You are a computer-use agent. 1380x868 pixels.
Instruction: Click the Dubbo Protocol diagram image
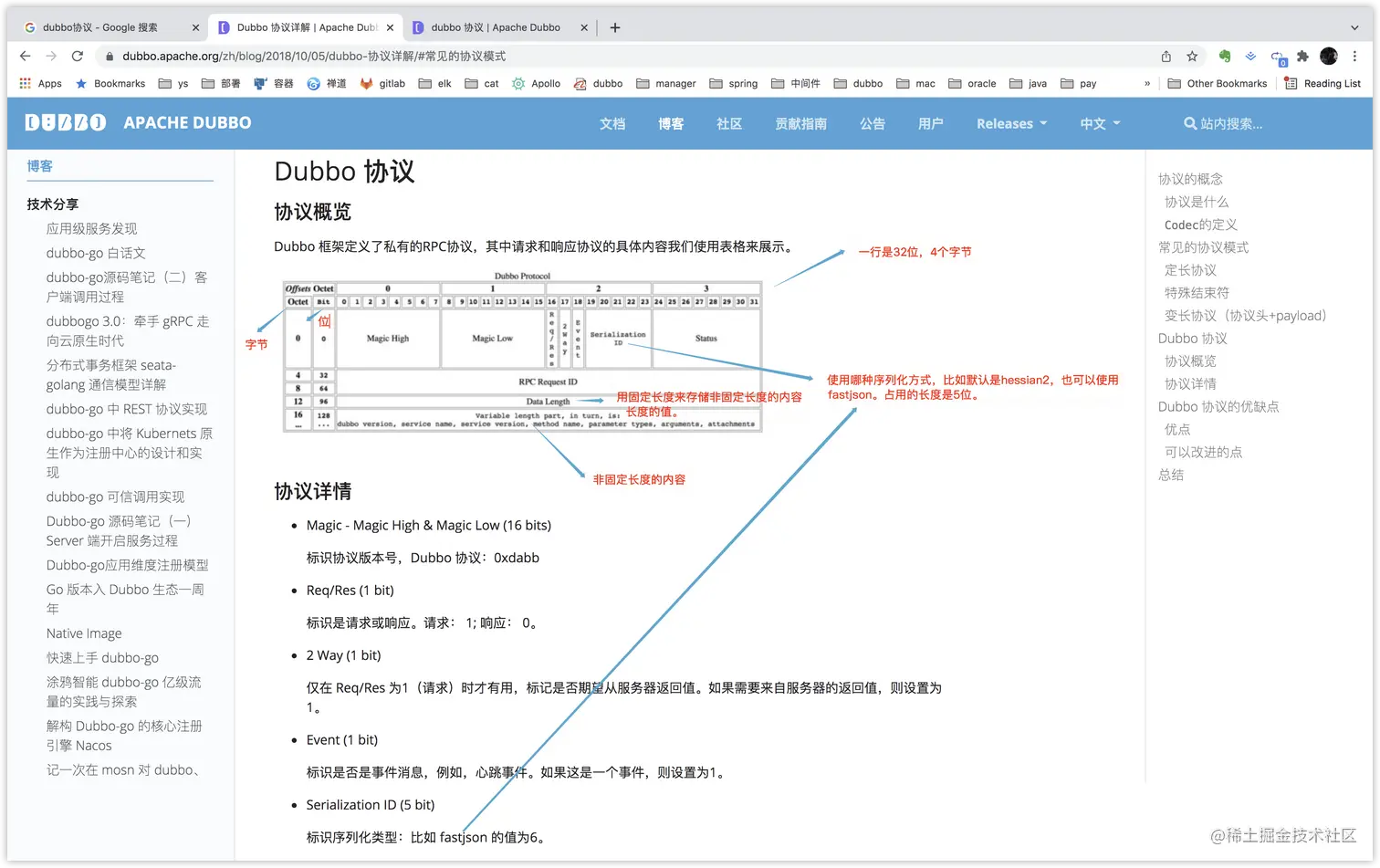(522, 351)
